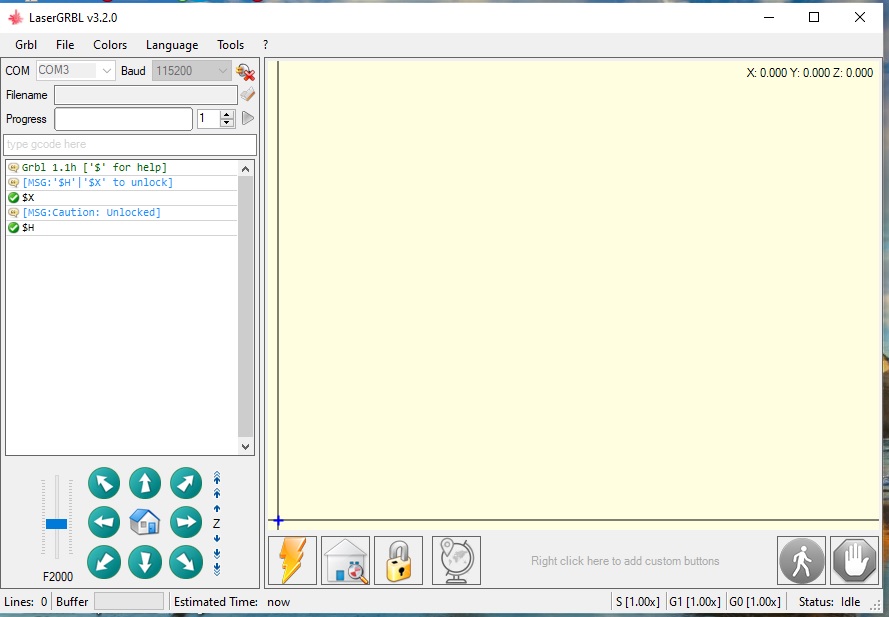
Task: Click the F2000 speed label
Action: click(58, 577)
